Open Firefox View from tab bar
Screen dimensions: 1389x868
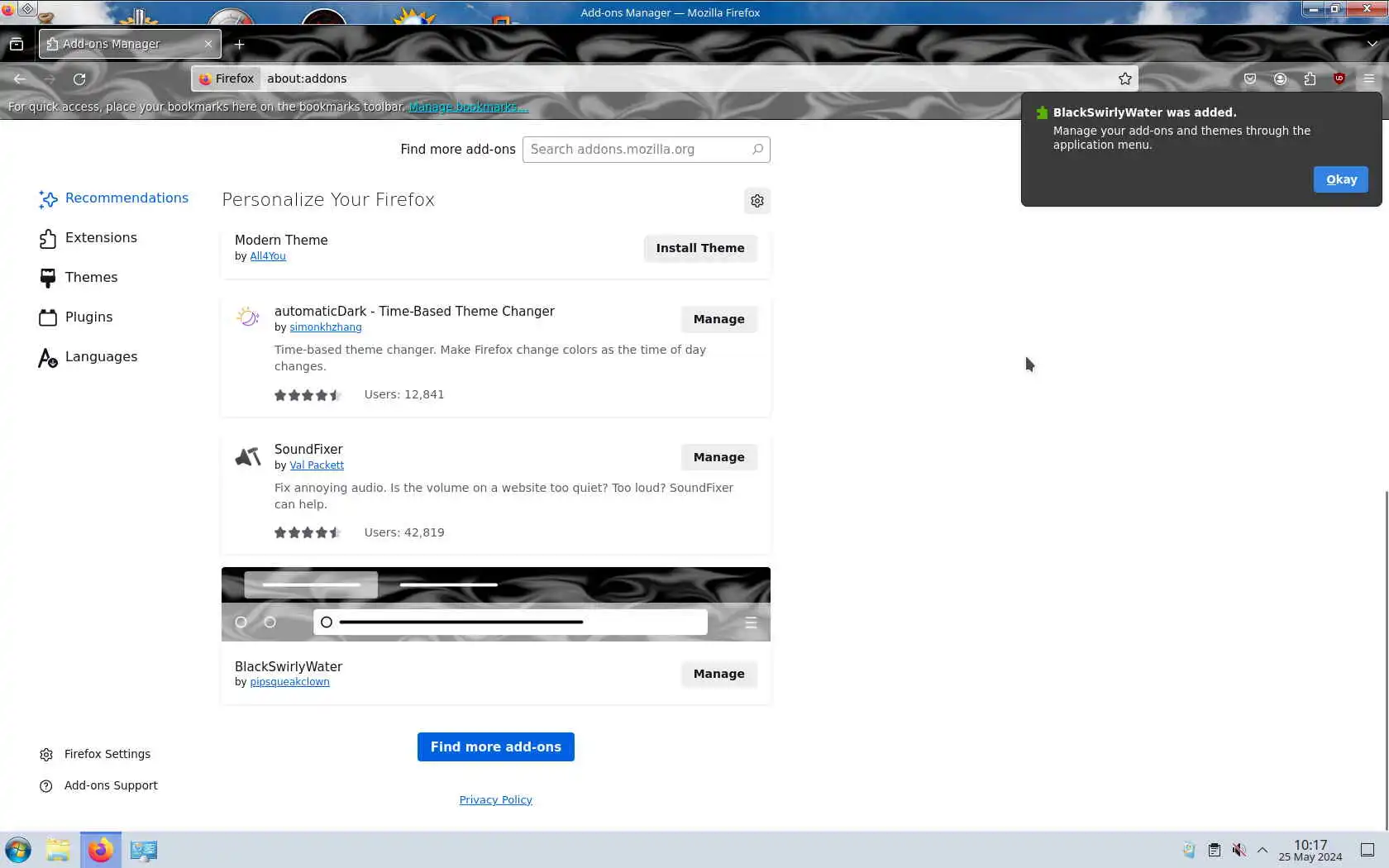[17, 44]
